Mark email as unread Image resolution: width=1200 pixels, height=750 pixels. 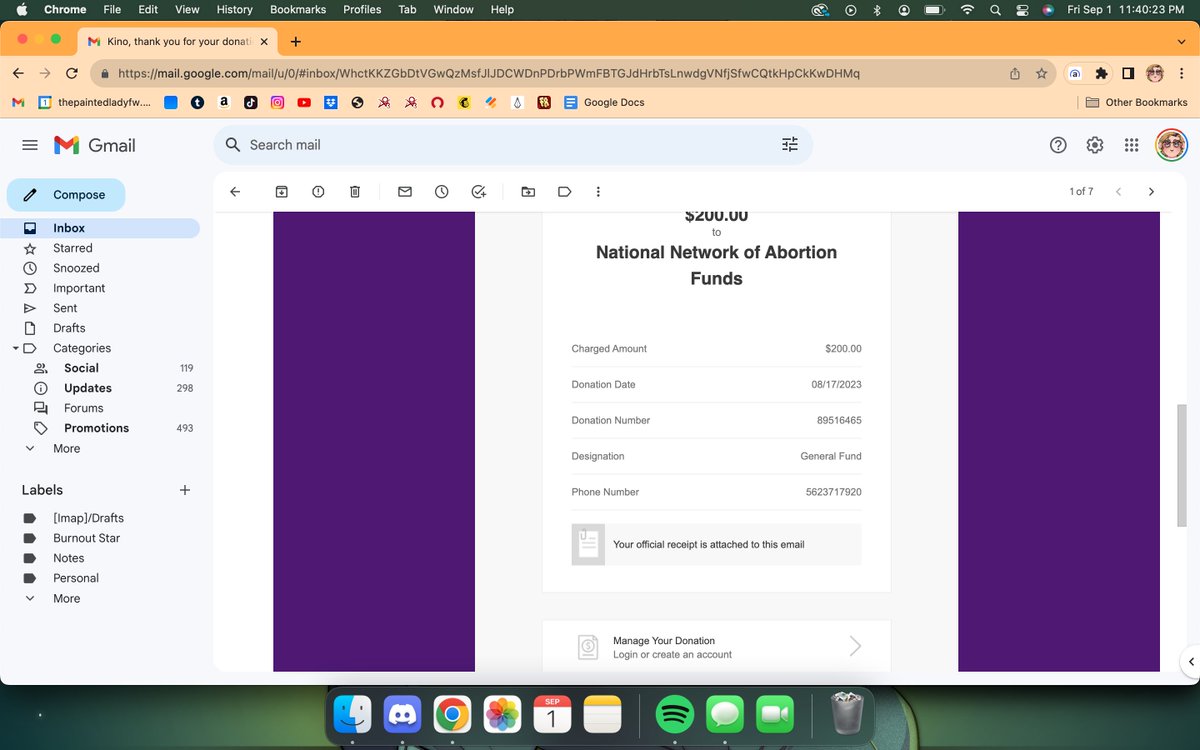pos(405,191)
